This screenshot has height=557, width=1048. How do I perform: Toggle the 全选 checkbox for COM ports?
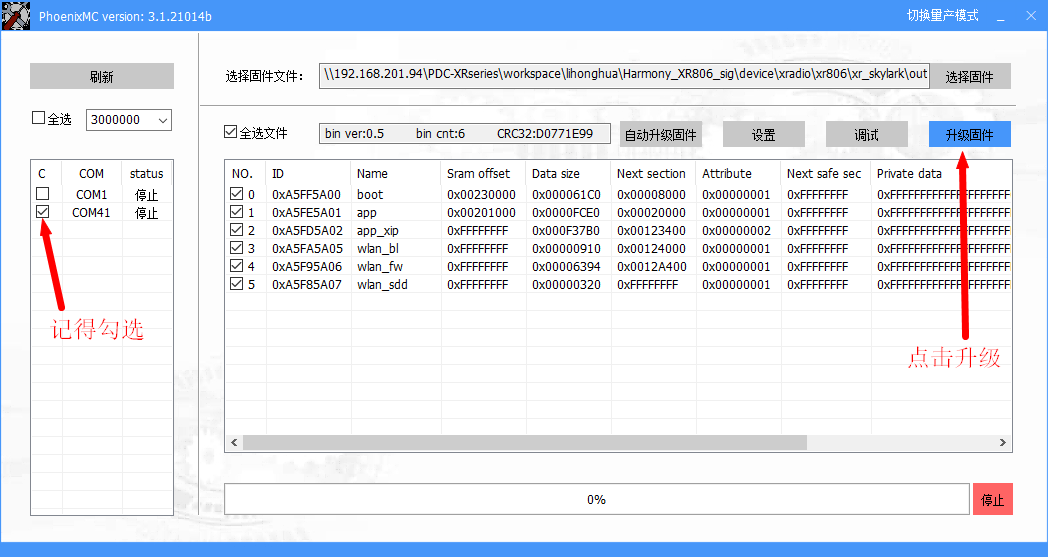pos(39,118)
